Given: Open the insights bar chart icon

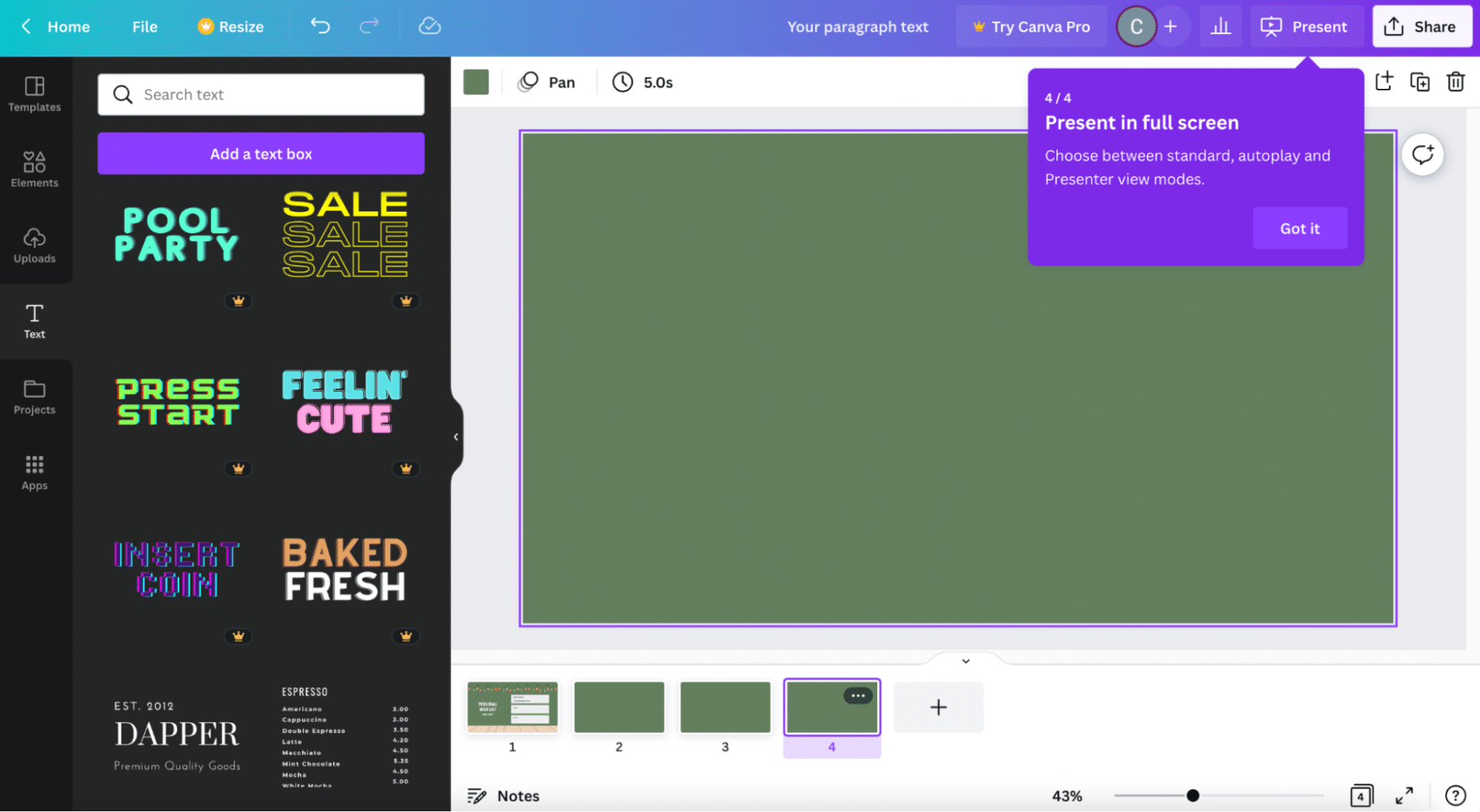Looking at the screenshot, I should point(1221,26).
